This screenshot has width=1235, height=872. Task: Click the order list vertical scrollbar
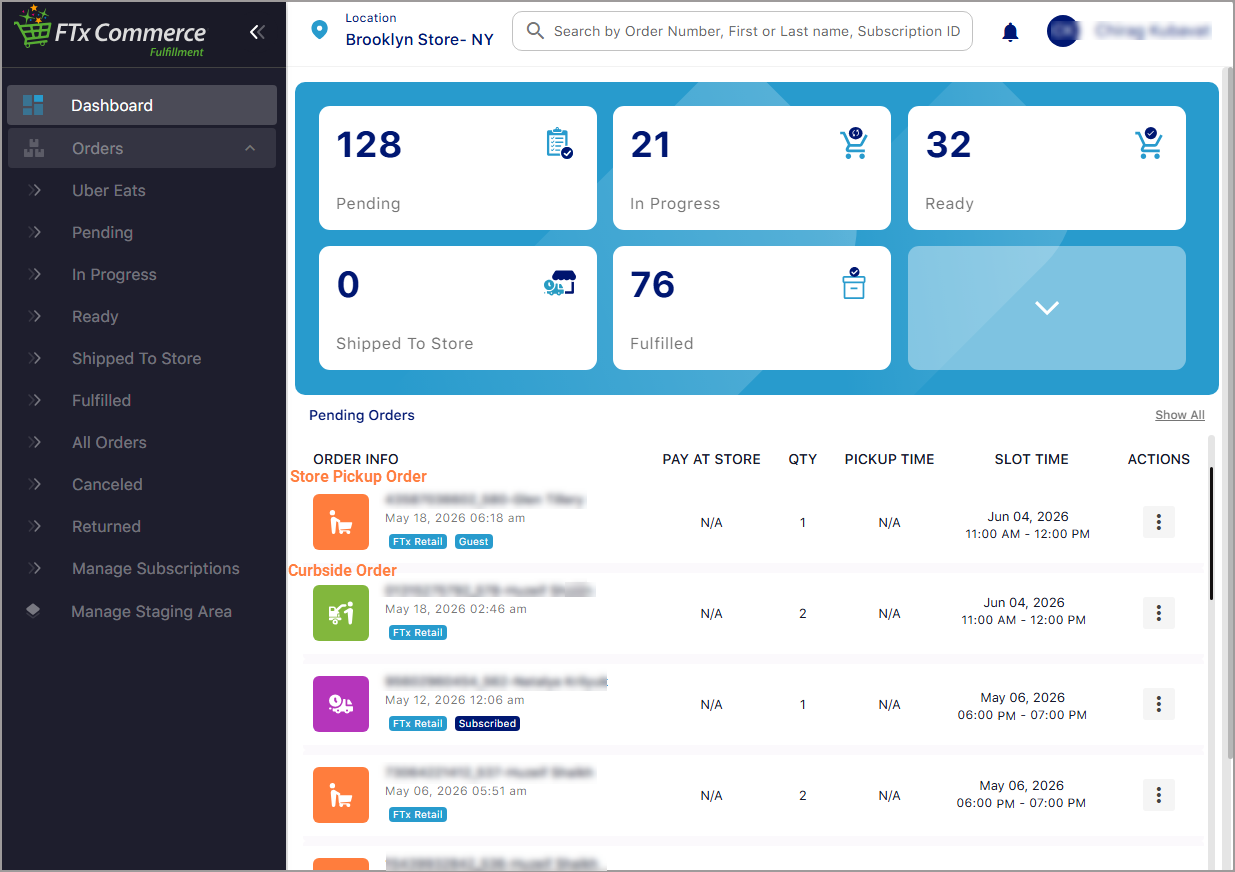coord(1211,533)
